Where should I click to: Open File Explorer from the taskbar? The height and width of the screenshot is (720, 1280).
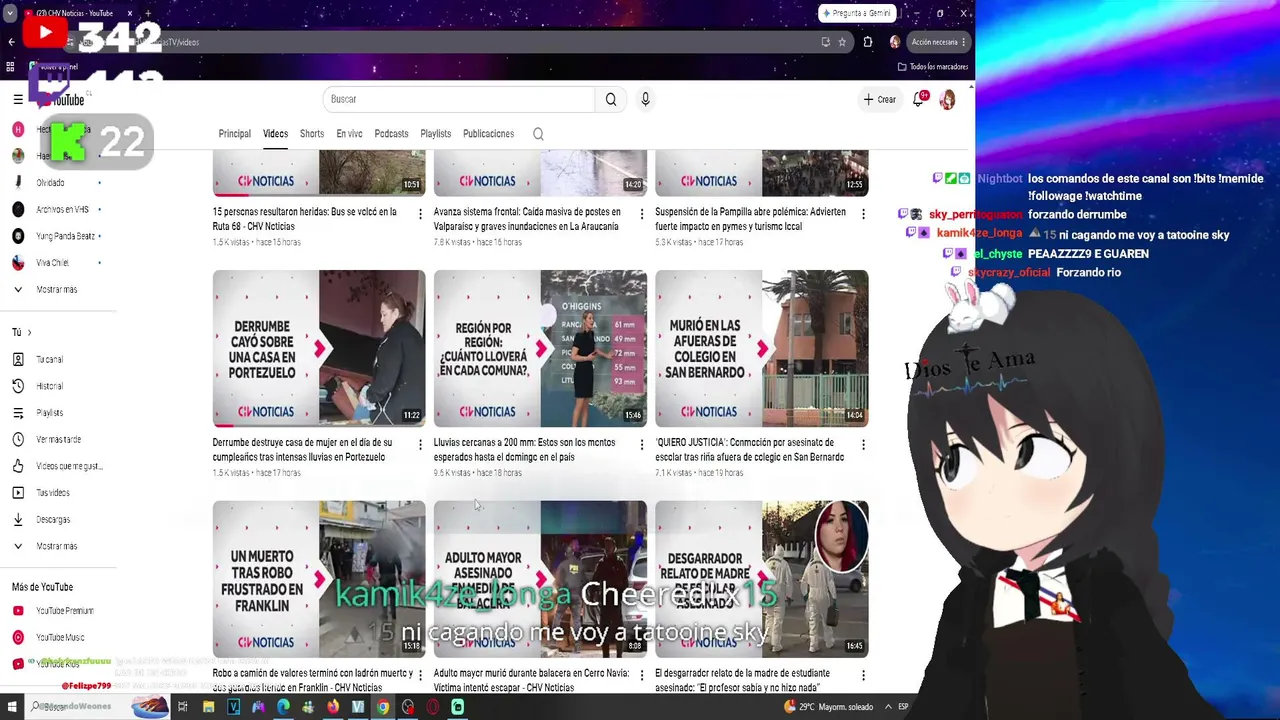(208, 707)
